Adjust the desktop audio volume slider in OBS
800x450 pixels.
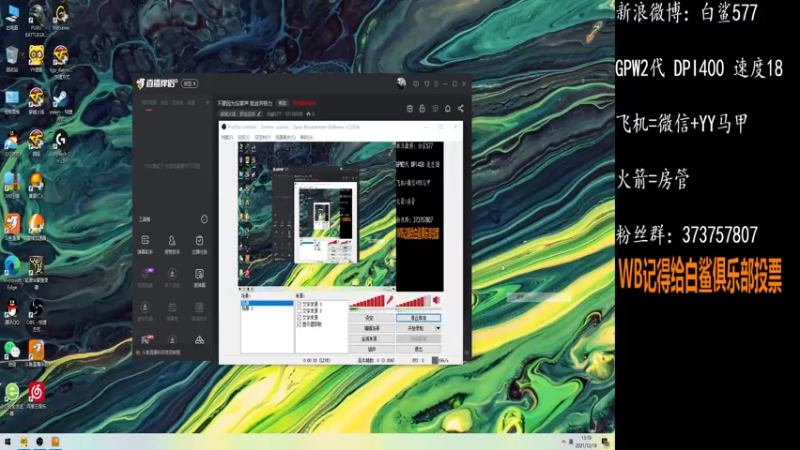click(413, 301)
